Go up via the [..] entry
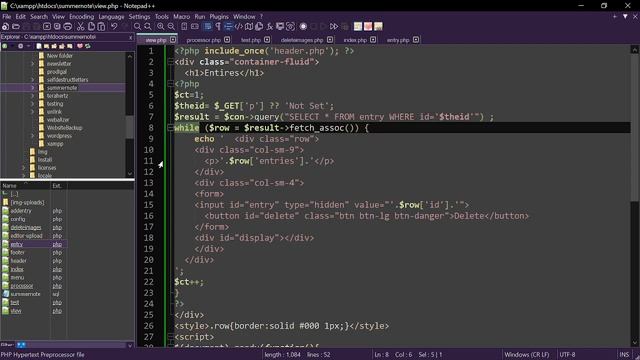The width and height of the screenshot is (640, 360). [x=14, y=194]
